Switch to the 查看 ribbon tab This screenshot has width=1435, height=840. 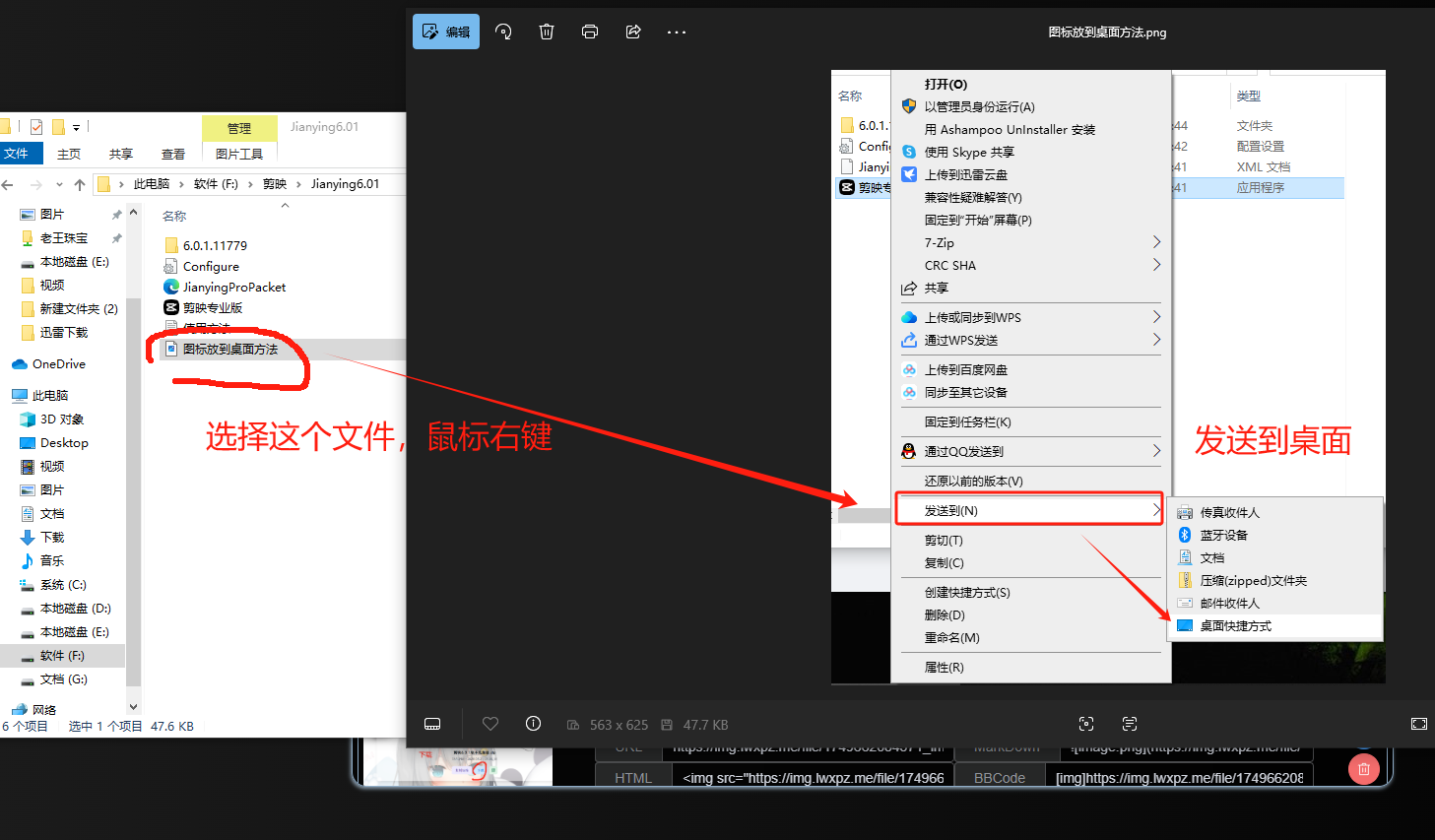tap(173, 154)
